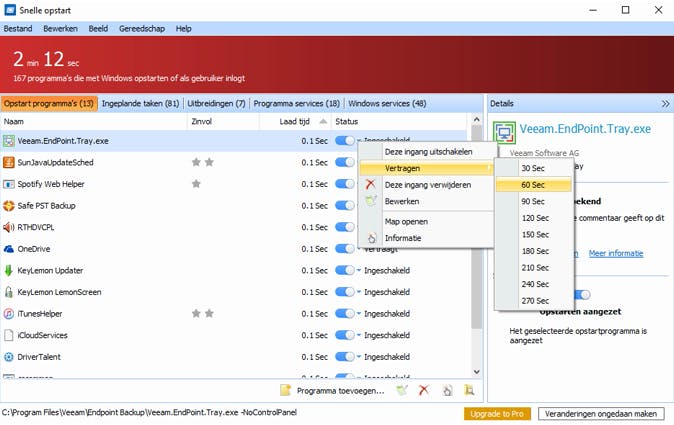
Task: Toggle the KeyLemon Updater switch
Action: 345,270
